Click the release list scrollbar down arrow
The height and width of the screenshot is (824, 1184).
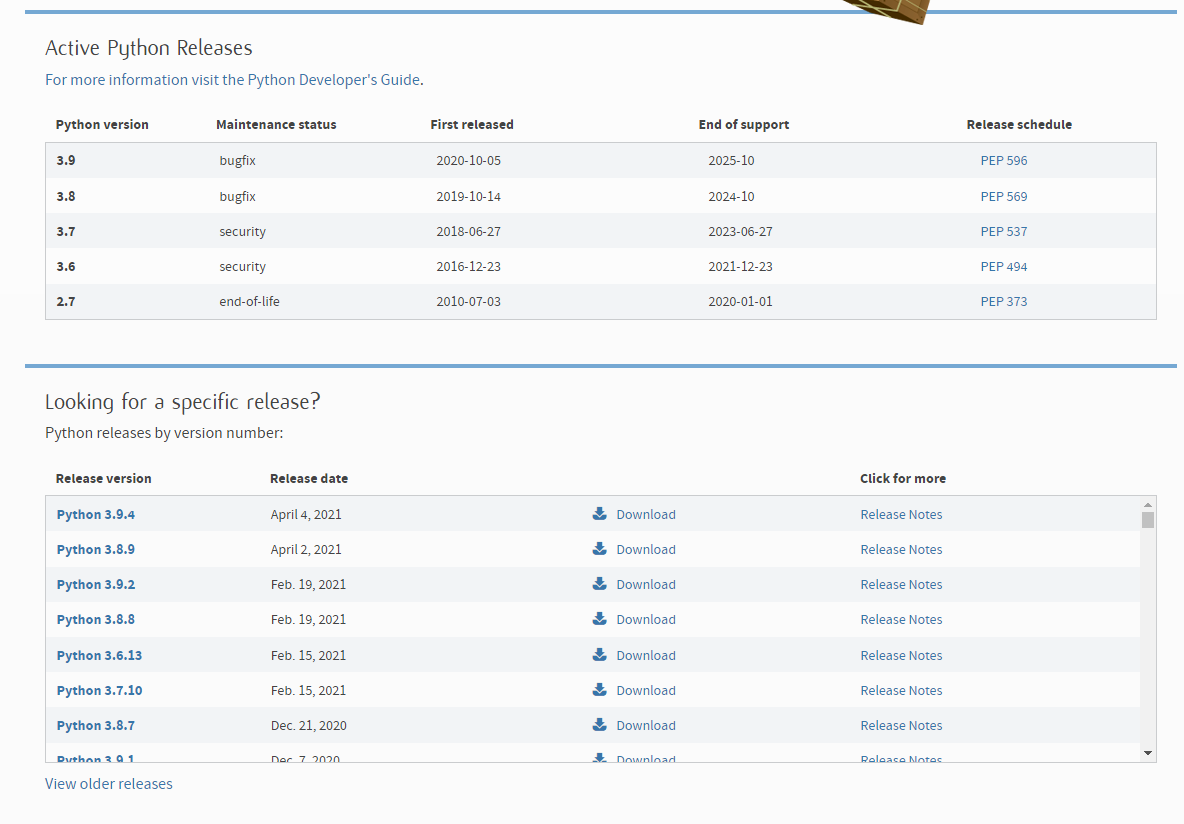(1148, 753)
